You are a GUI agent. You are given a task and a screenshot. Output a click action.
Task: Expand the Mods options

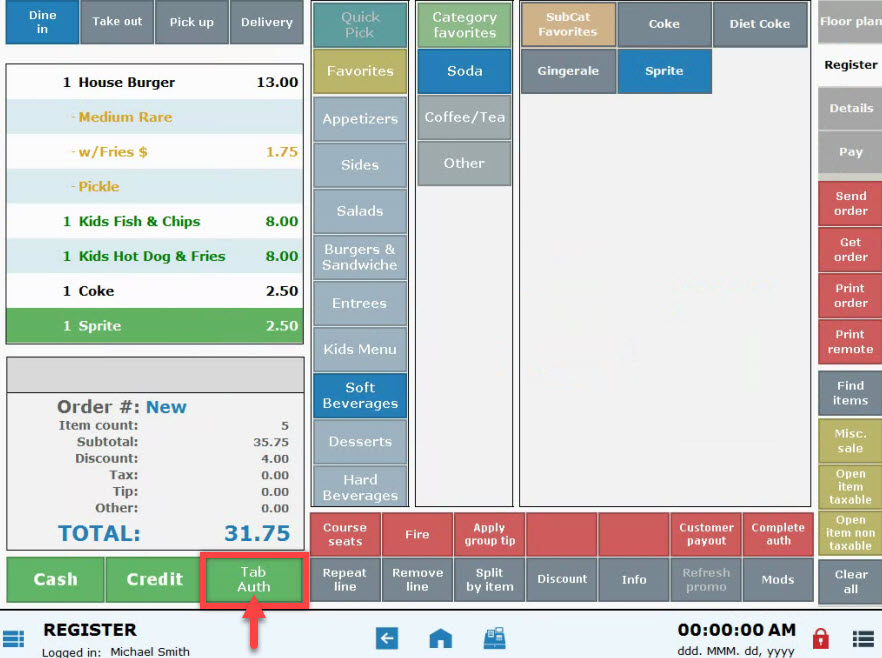(777, 579)
